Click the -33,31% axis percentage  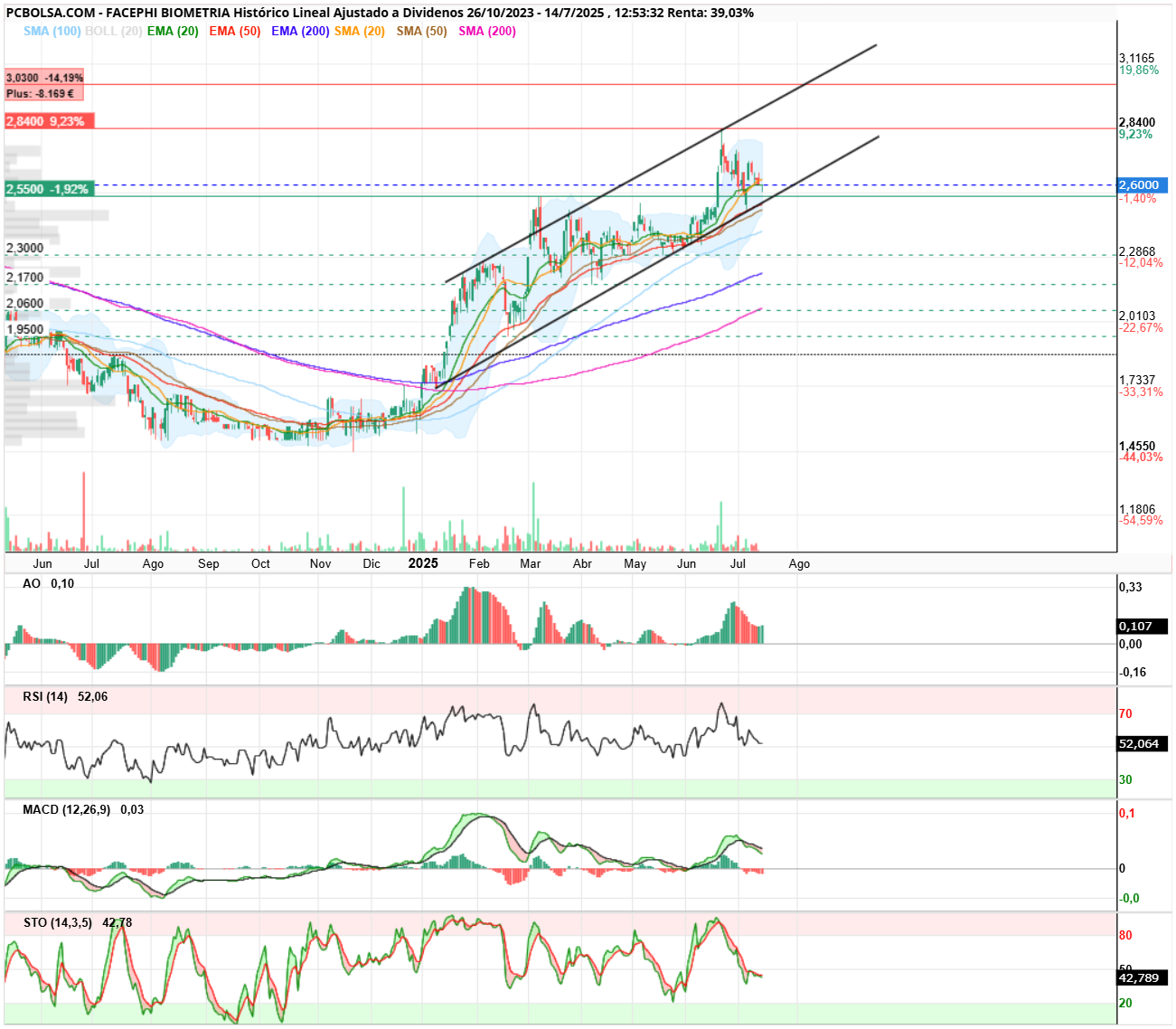tap(1141, 392)
